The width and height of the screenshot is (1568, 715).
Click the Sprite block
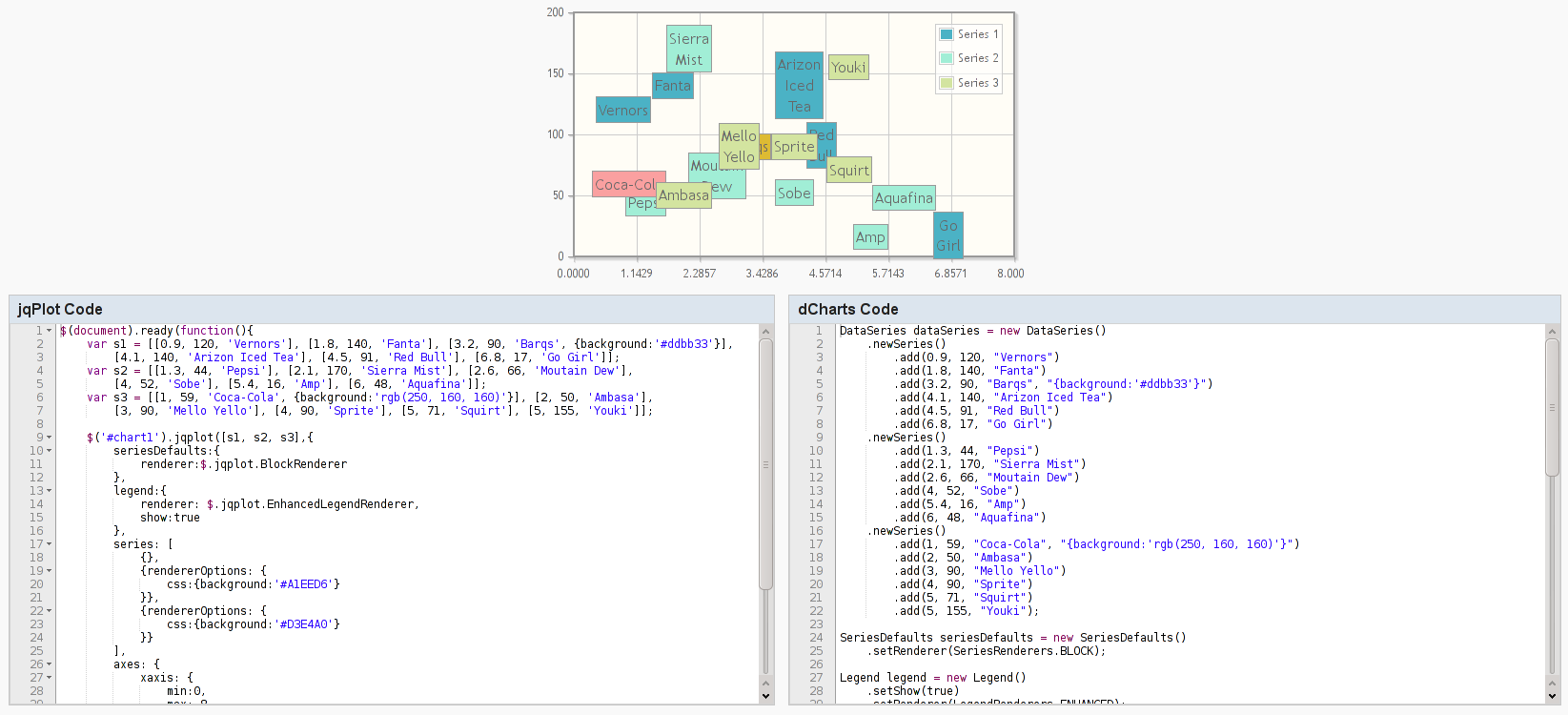[x=794, y=147]
